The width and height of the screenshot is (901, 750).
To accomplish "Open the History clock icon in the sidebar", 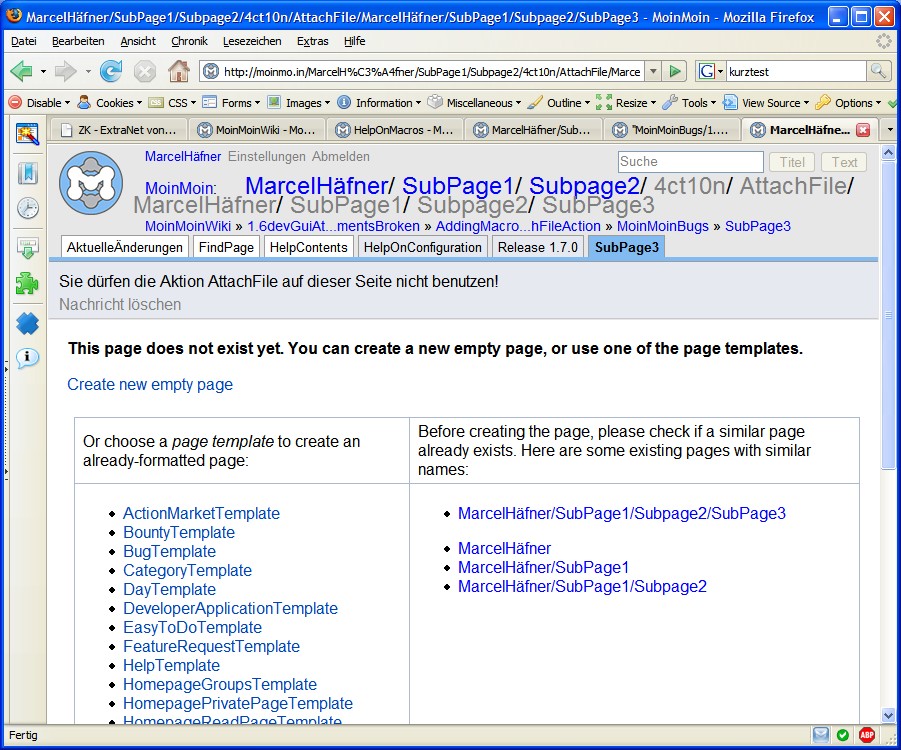I will point(28,208).
